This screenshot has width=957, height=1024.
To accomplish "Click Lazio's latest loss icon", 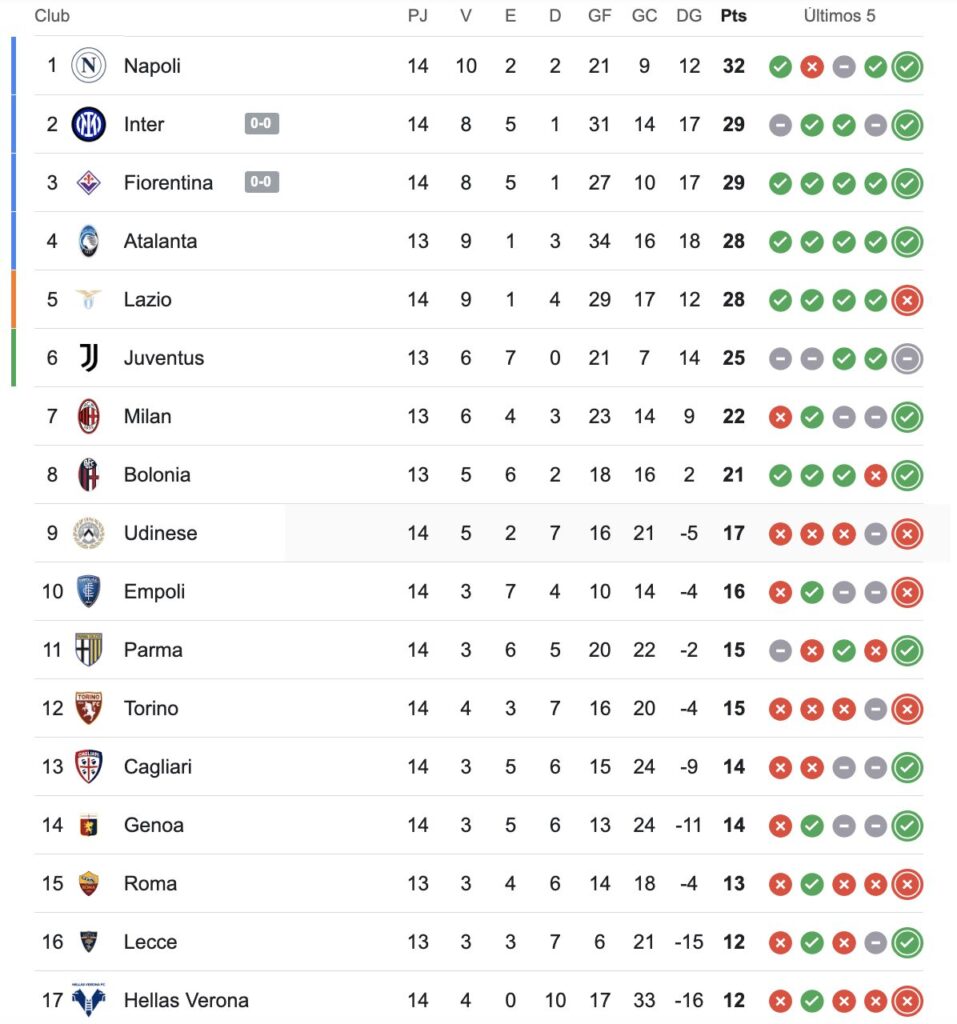I will [x=907, y=300].
